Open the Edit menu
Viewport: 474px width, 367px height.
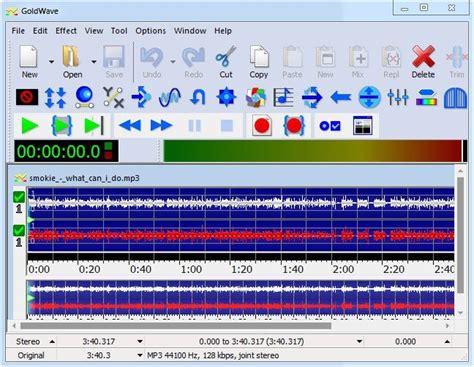pyautogui.click(x=40, y=31)
